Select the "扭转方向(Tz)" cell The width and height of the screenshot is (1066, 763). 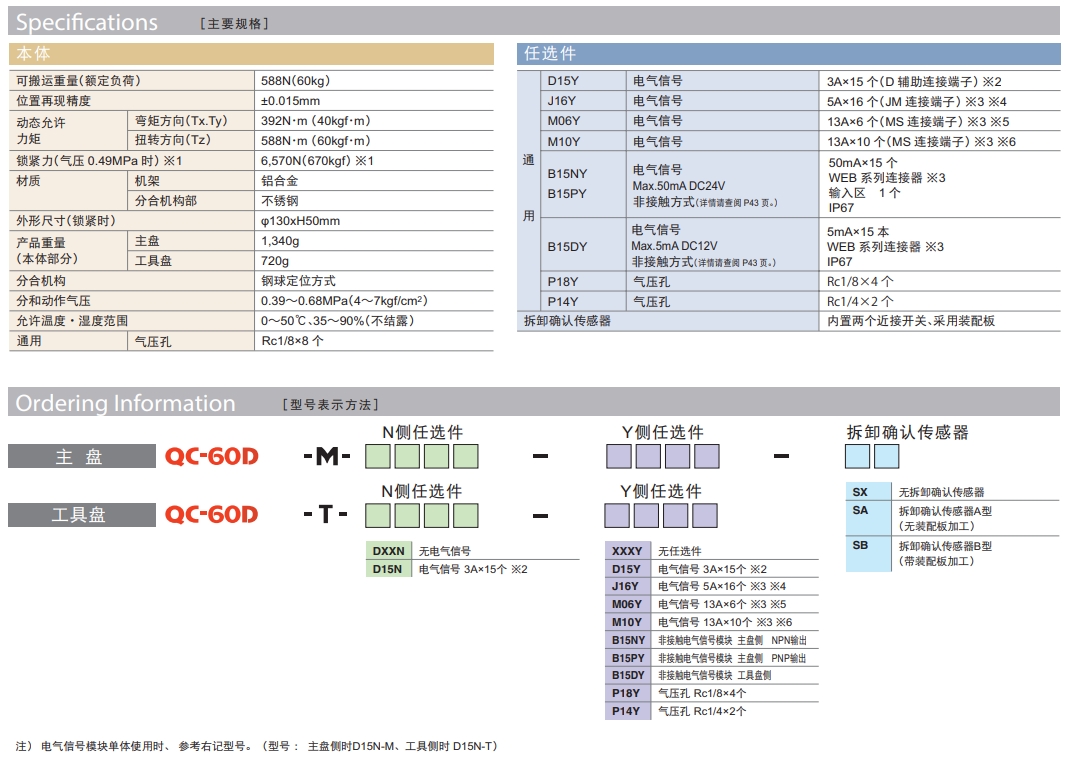coord(173,141)
